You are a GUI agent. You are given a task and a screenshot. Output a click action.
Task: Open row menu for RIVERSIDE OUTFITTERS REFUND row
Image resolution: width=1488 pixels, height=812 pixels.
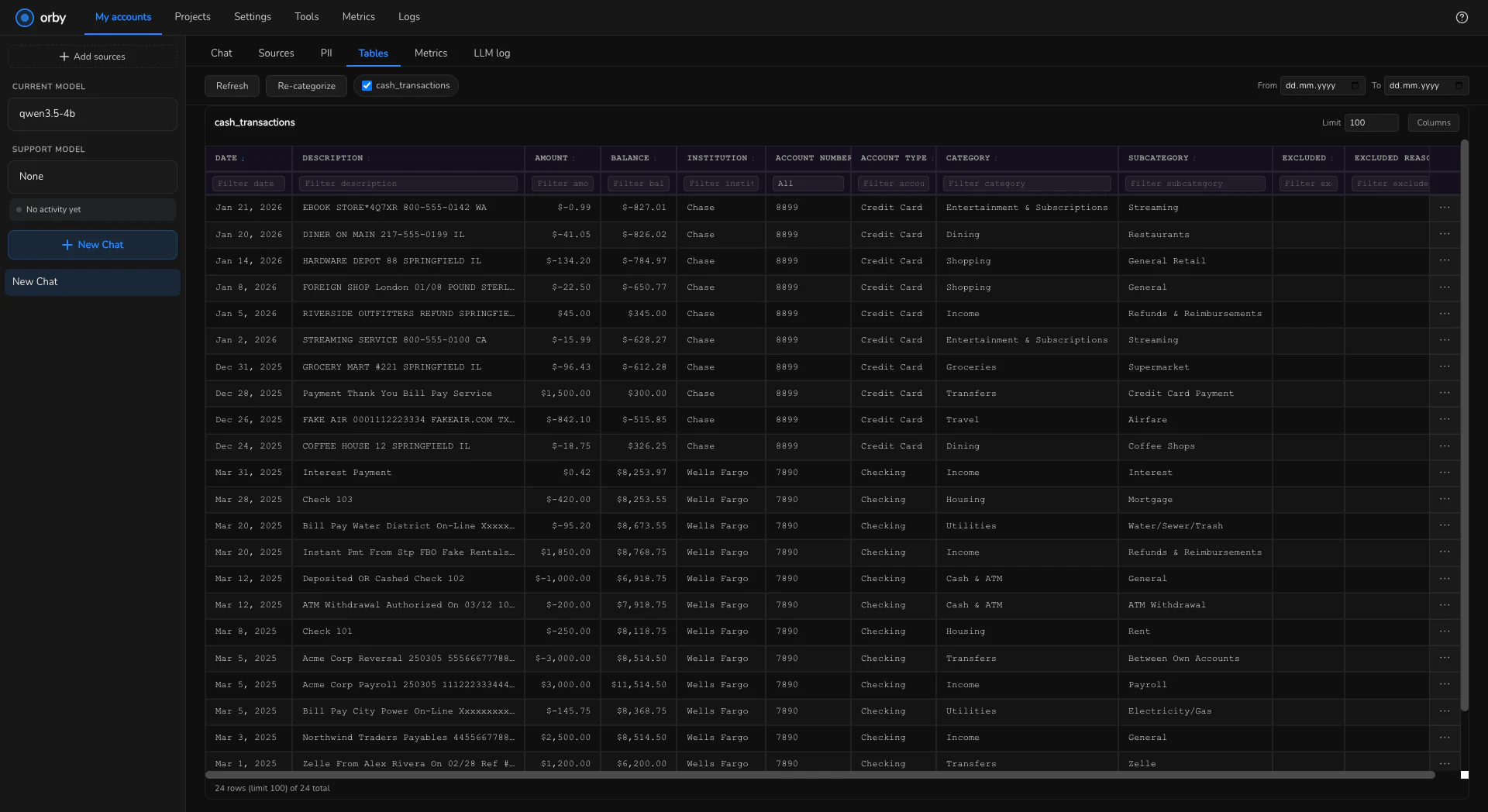point(1445,313)
